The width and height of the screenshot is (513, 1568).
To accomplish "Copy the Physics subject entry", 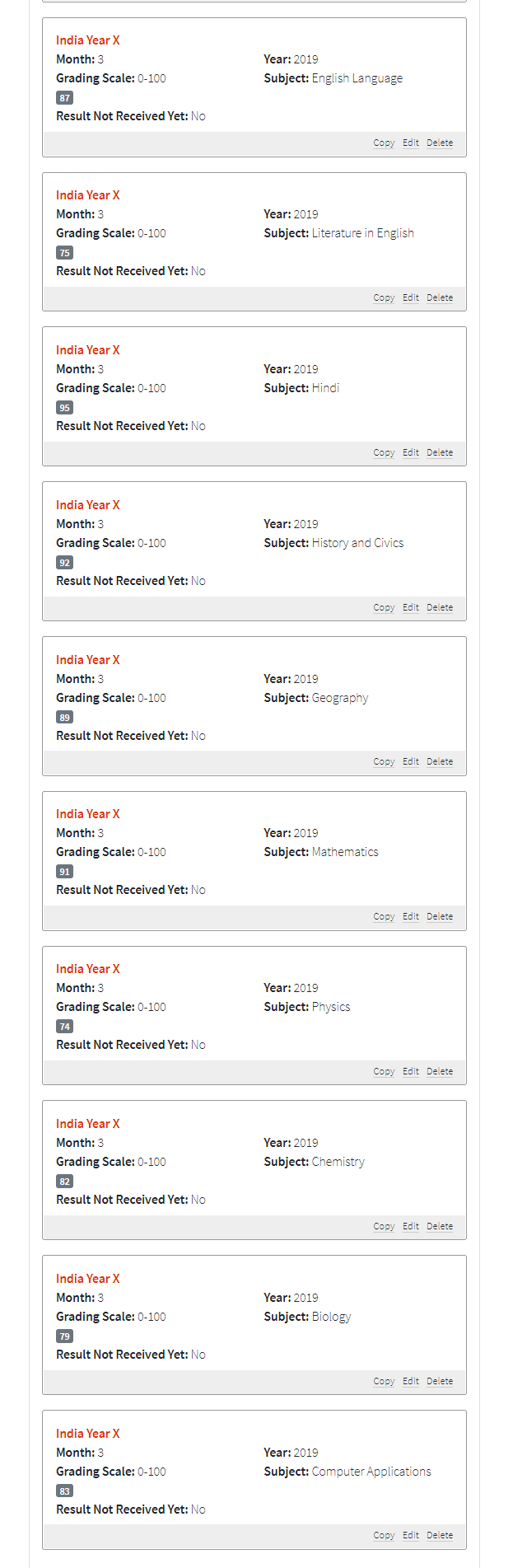I will (384, 1071).
